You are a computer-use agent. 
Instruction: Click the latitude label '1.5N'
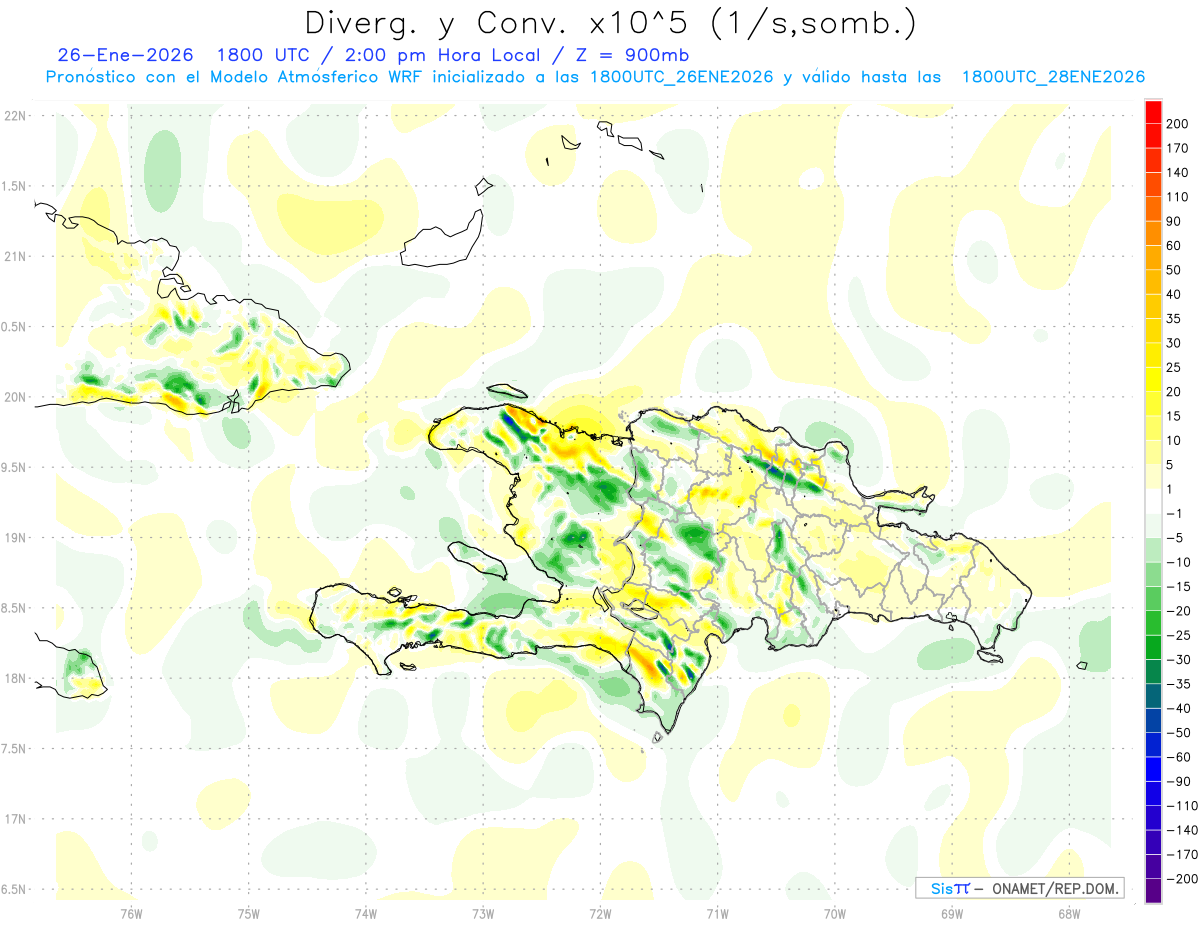click(14, 186)
